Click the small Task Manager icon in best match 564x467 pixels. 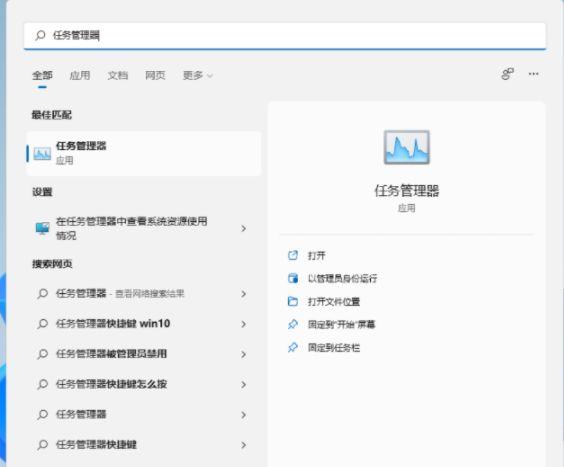coord(42,154)
